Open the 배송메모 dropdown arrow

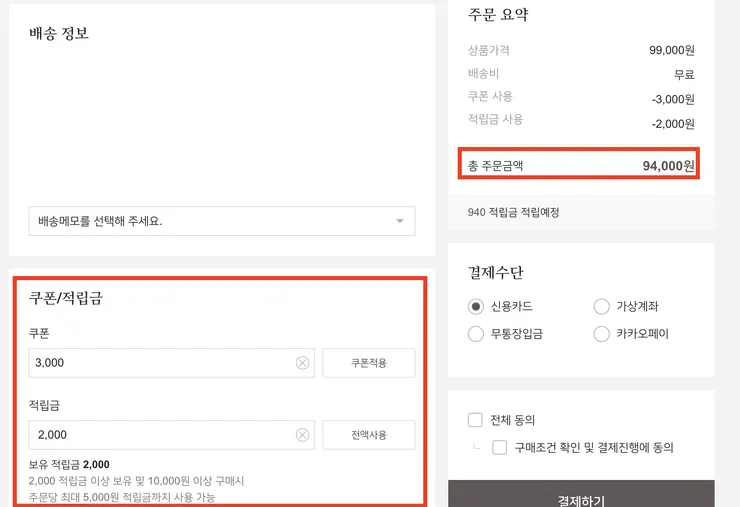pos(400,221)
